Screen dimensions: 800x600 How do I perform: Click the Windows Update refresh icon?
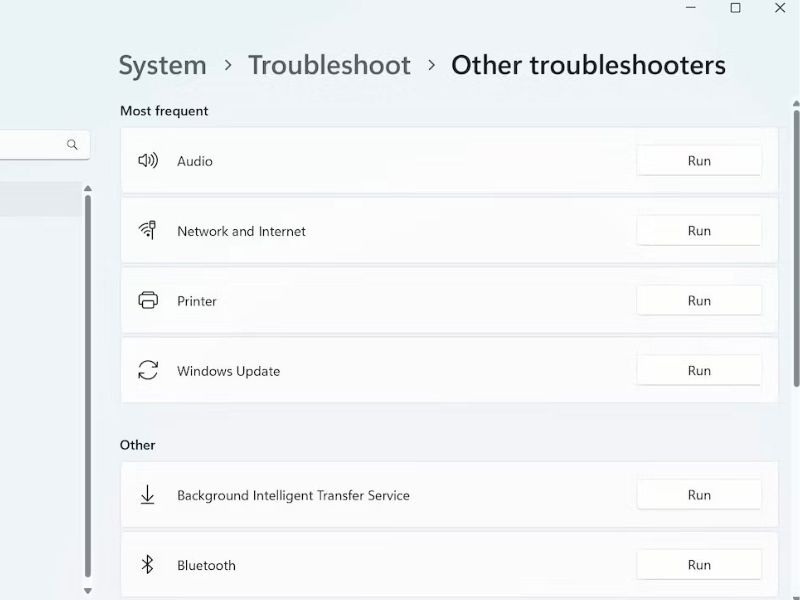coord(148,370)
